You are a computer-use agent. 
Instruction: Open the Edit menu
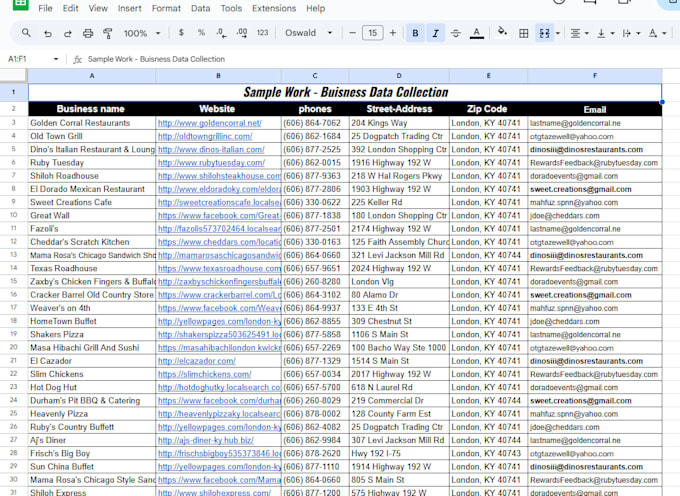pyautogui.click(x=70, y=8)
